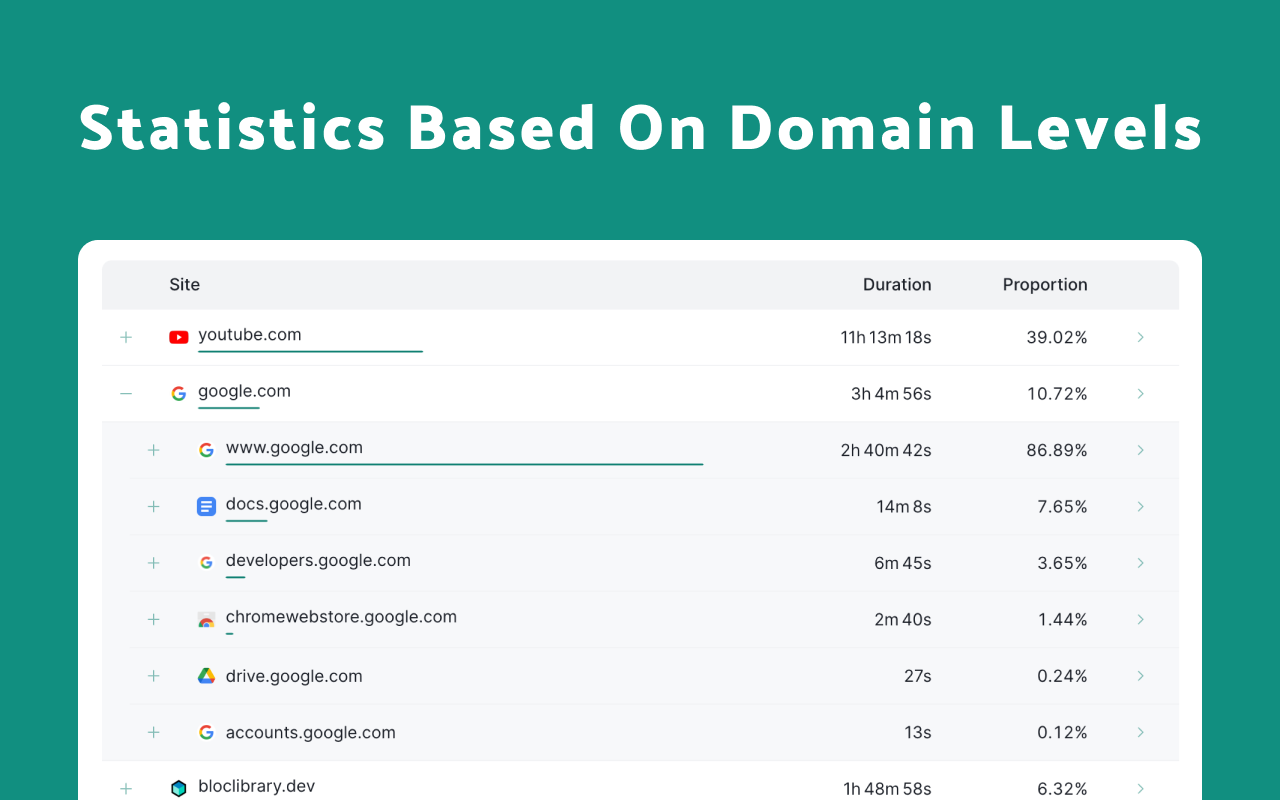The height and width of the screenshot is (800, 1280).
Task: Click the proportion 1.44%
Action: click(x=1063, y=620)
